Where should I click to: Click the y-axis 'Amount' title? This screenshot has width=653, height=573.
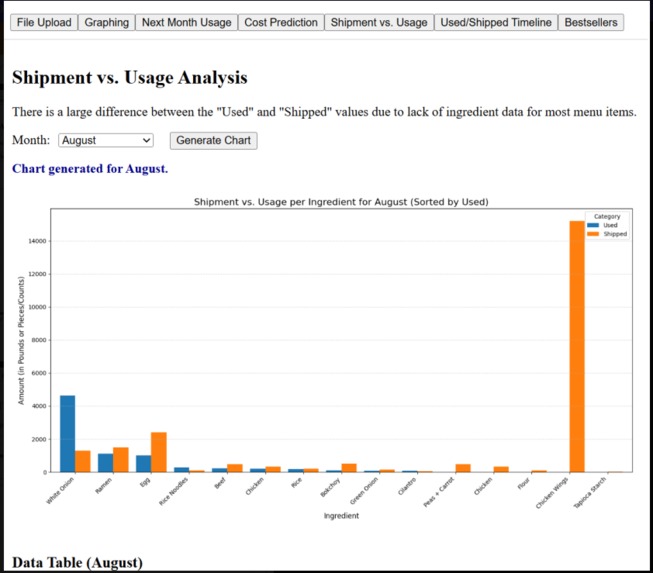pos(21,341)
